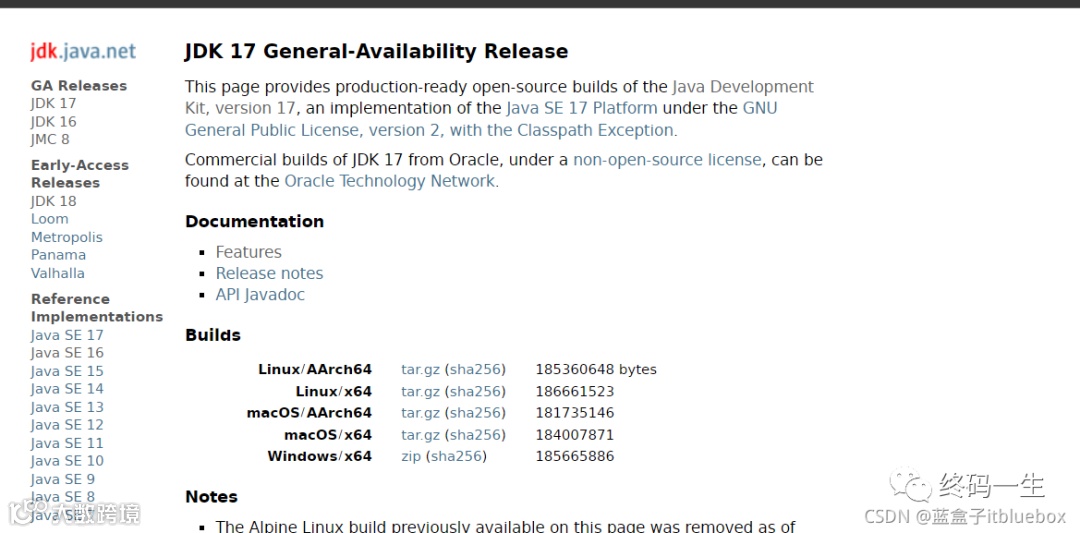Image resolution: width=1080 pixels, height=533 pixels.
Task: Follow the Oracle Technology Network link
Action: 389,181
